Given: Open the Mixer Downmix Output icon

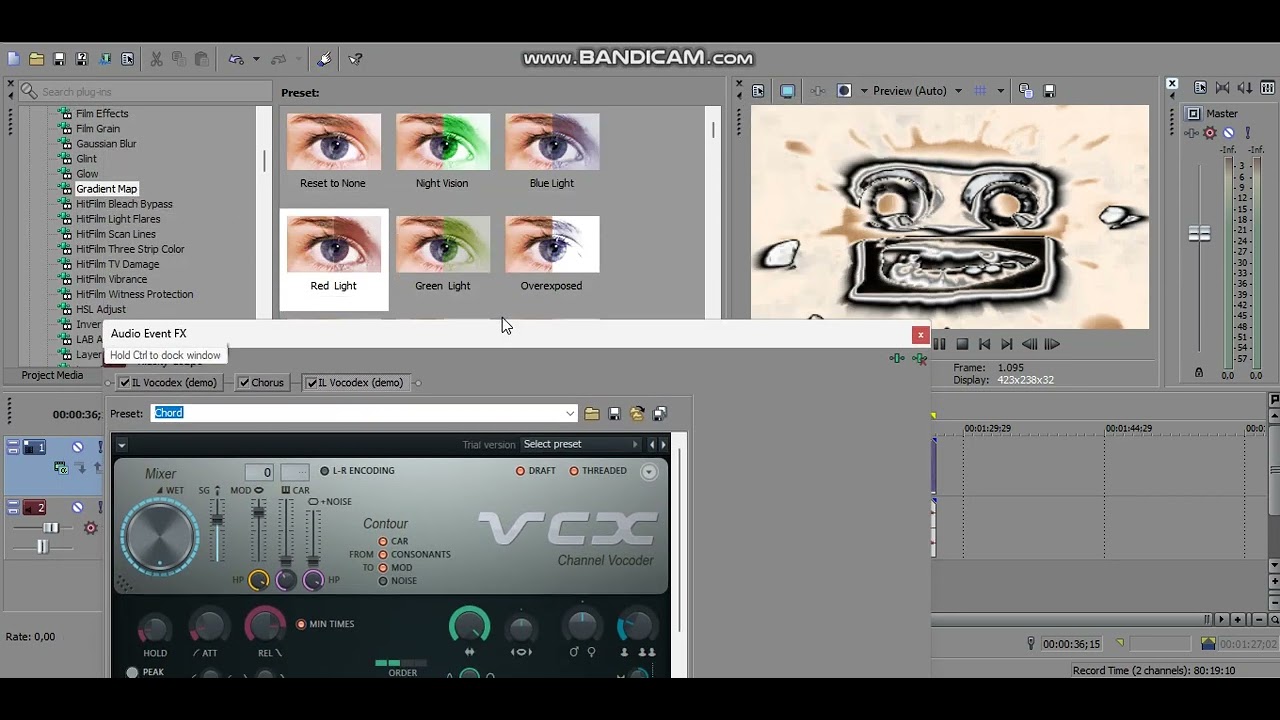Looking at the screenshot, I should [1222, 88].
